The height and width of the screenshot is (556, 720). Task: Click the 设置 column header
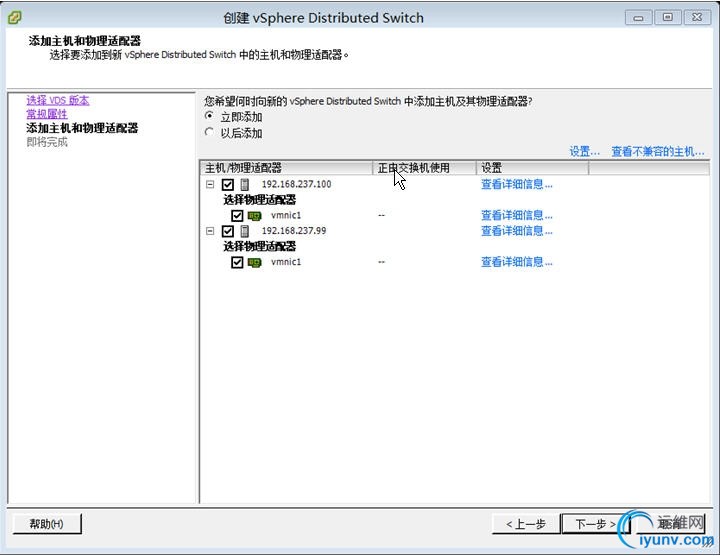pyautogui.click(x=532, y=168)
